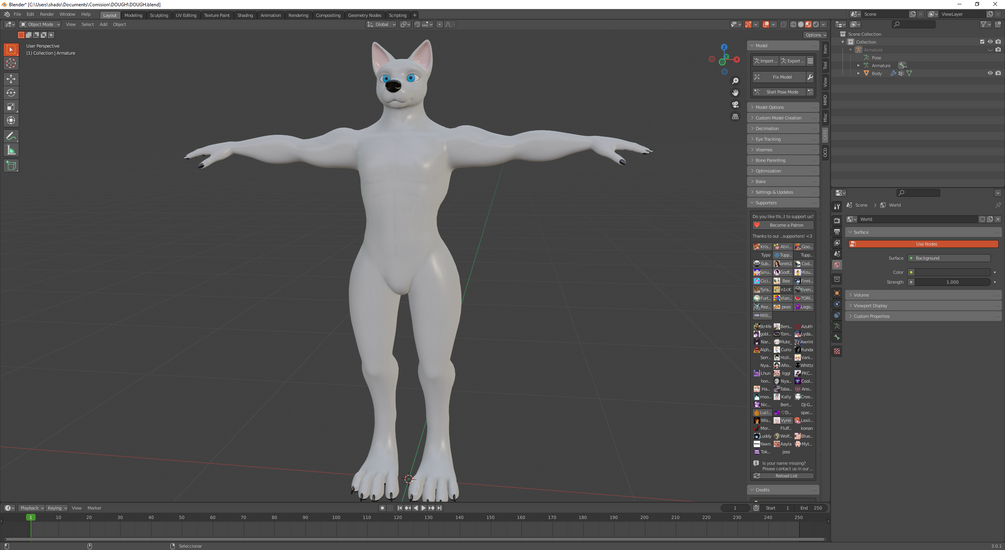This screenshot has height=550, width=1005.
Task: Switch to Rendered viewport shading
Action: (815, 24)
